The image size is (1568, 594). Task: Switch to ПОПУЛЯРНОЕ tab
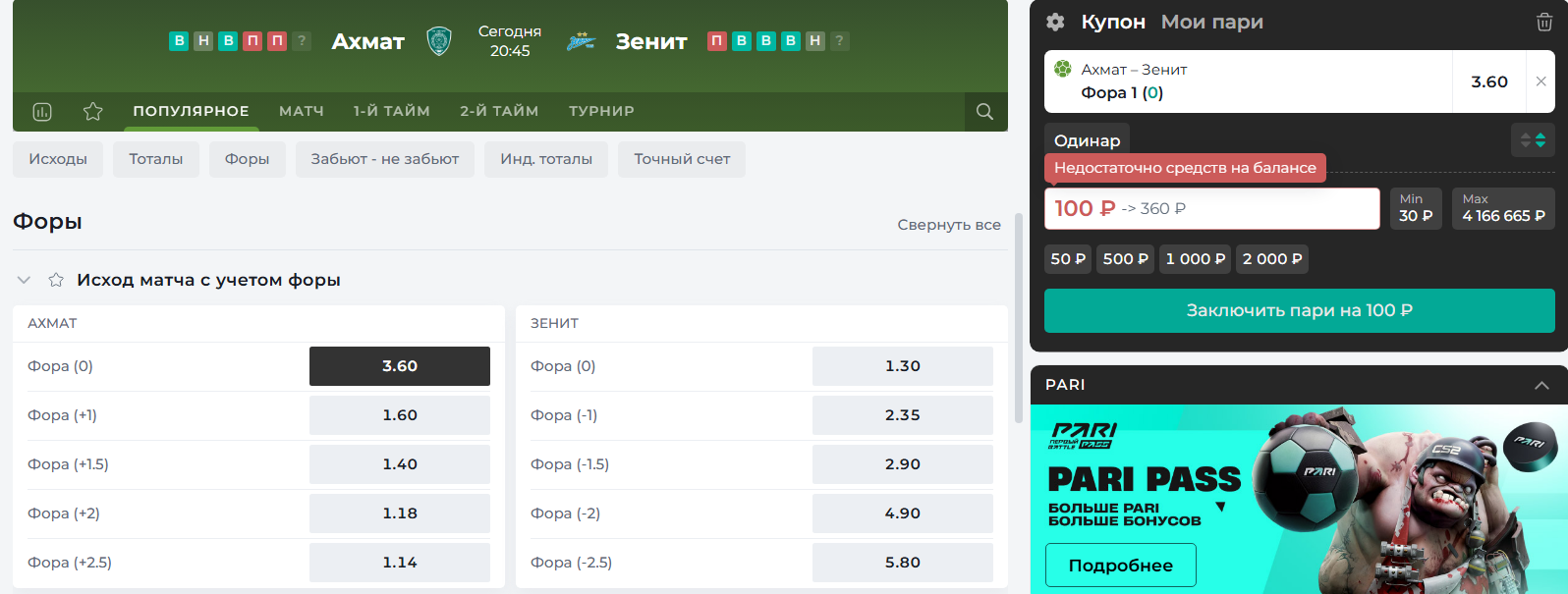click(192, 111)
